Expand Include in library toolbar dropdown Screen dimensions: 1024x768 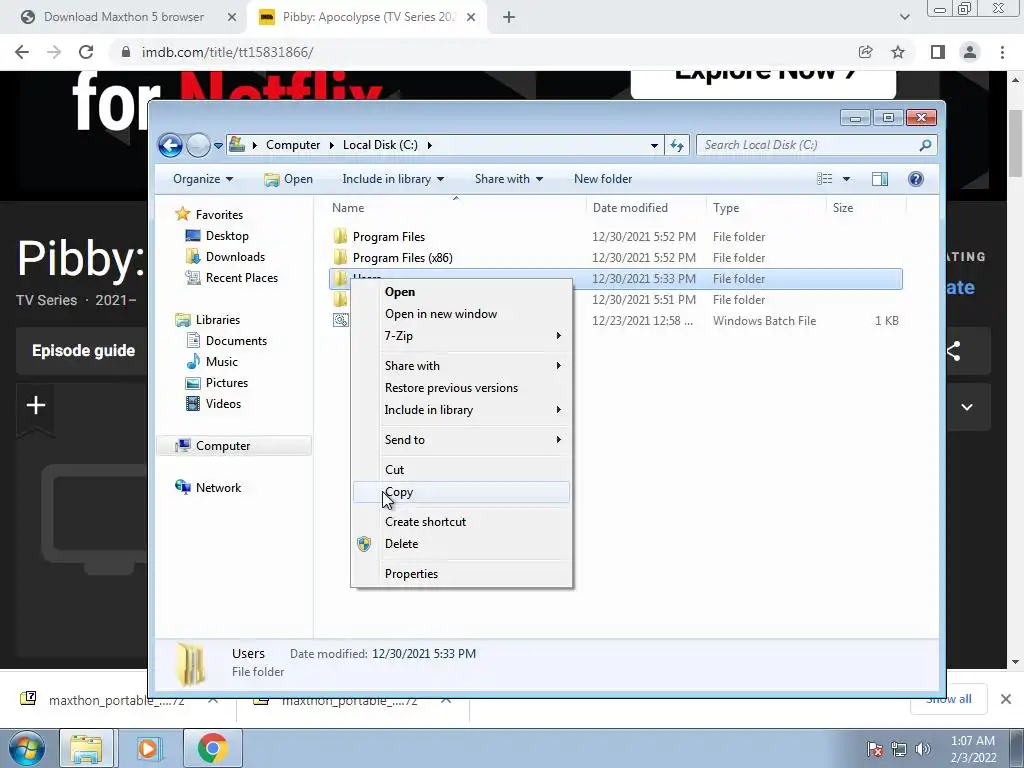tap(393, 179)
